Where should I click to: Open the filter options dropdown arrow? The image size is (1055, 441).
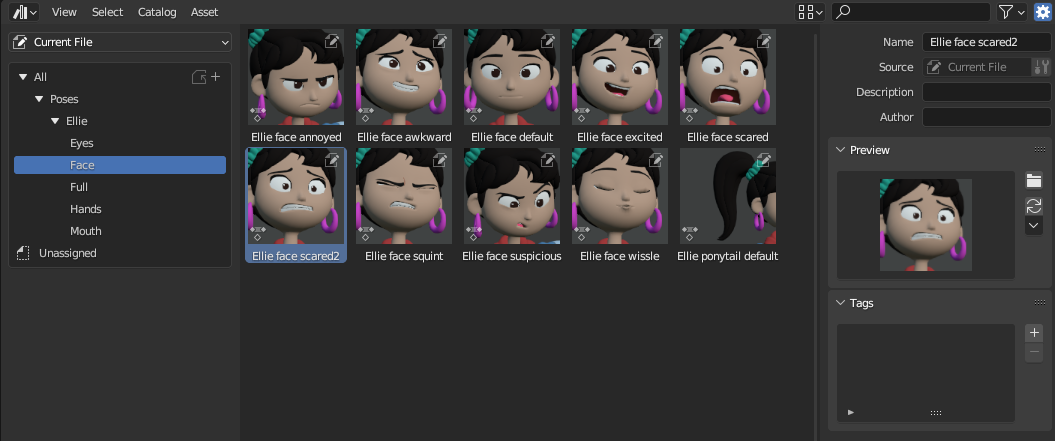1022,12
